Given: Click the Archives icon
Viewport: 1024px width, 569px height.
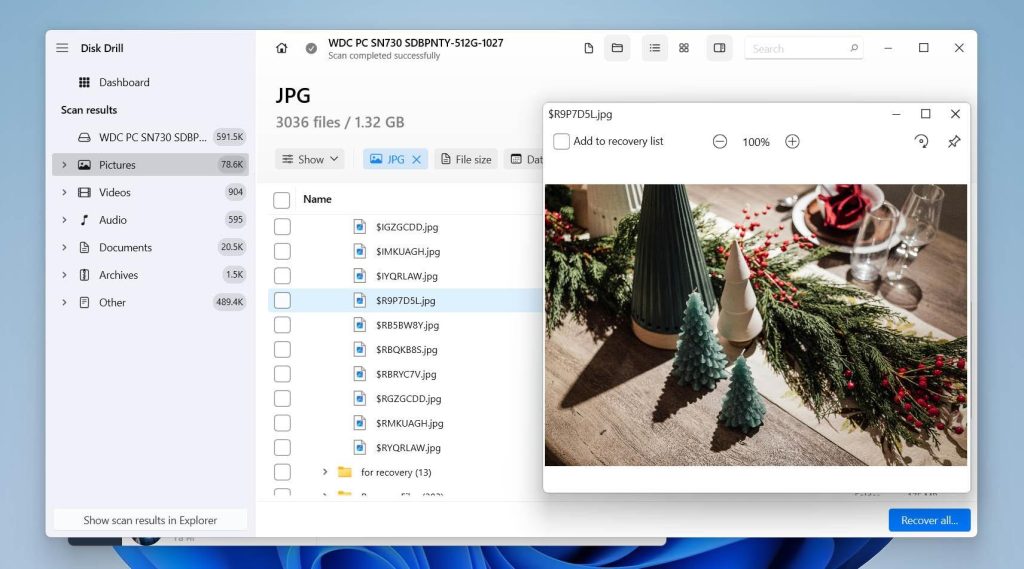Looking at the screenshot, I should (84, 275).
